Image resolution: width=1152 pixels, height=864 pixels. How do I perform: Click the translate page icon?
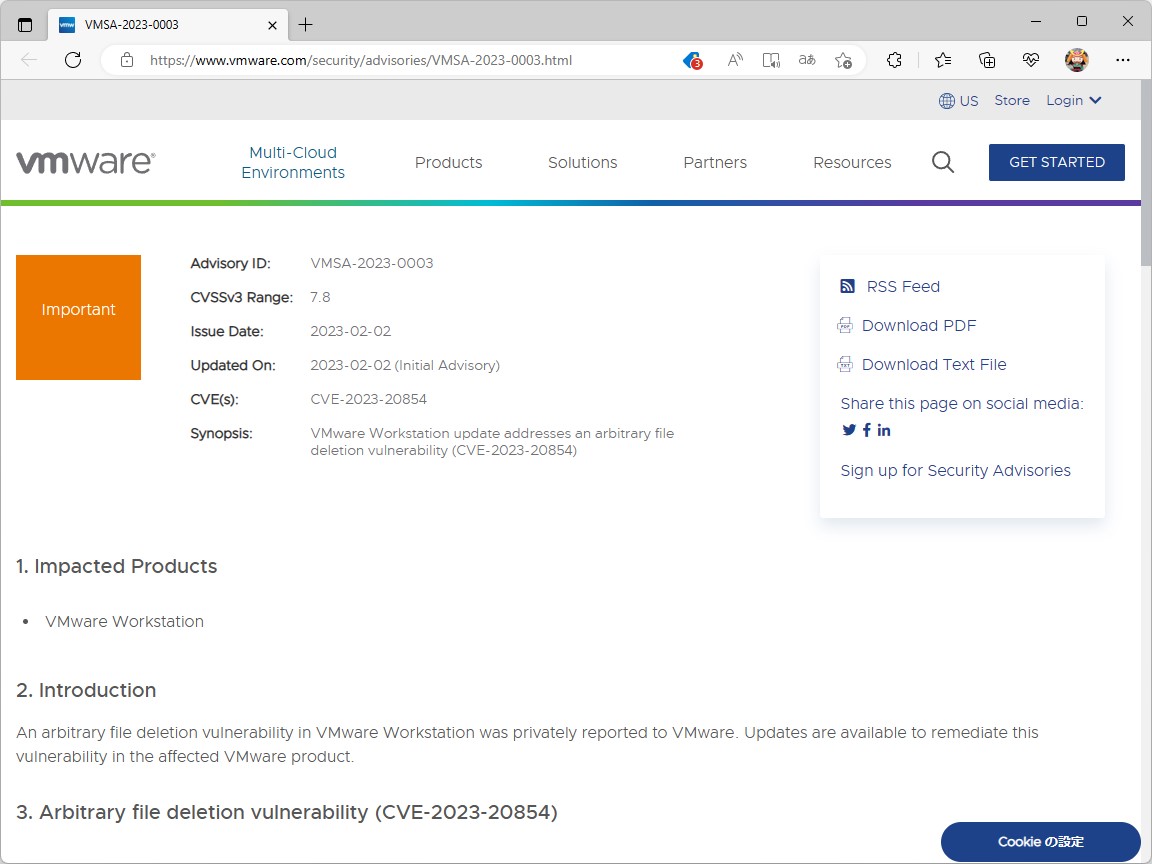pos(807,60)
